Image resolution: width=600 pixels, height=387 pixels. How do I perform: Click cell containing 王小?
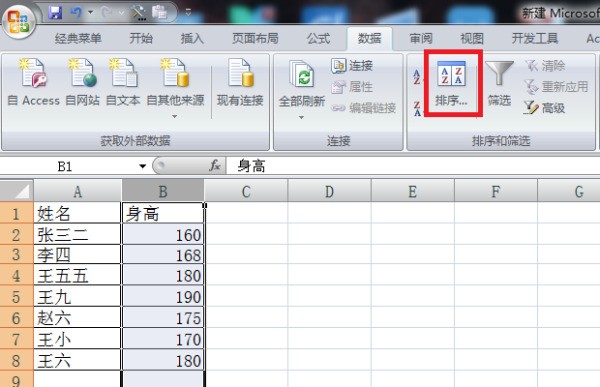tap(78, 339)
